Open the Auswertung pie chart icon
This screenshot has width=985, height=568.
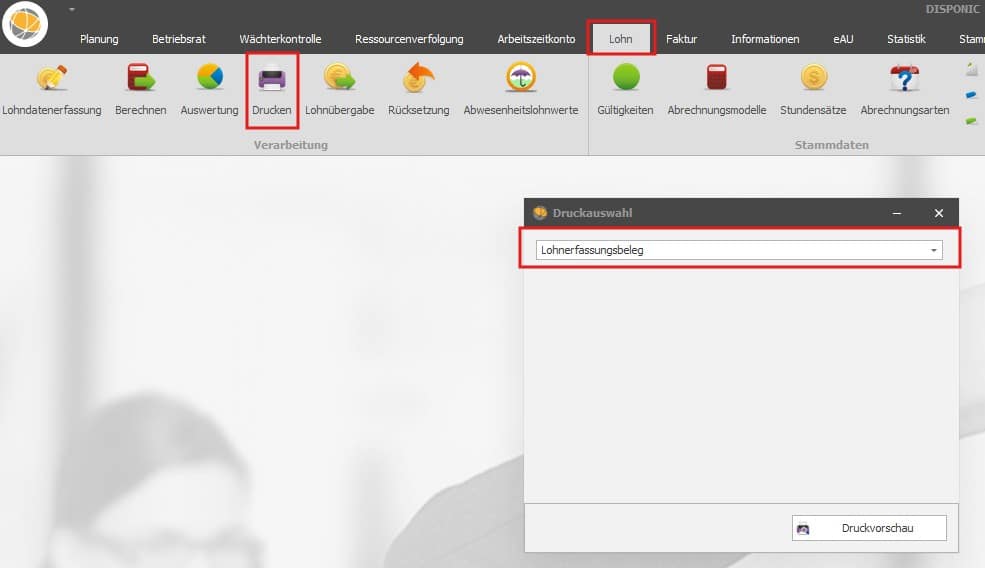[x=209, y=79]
